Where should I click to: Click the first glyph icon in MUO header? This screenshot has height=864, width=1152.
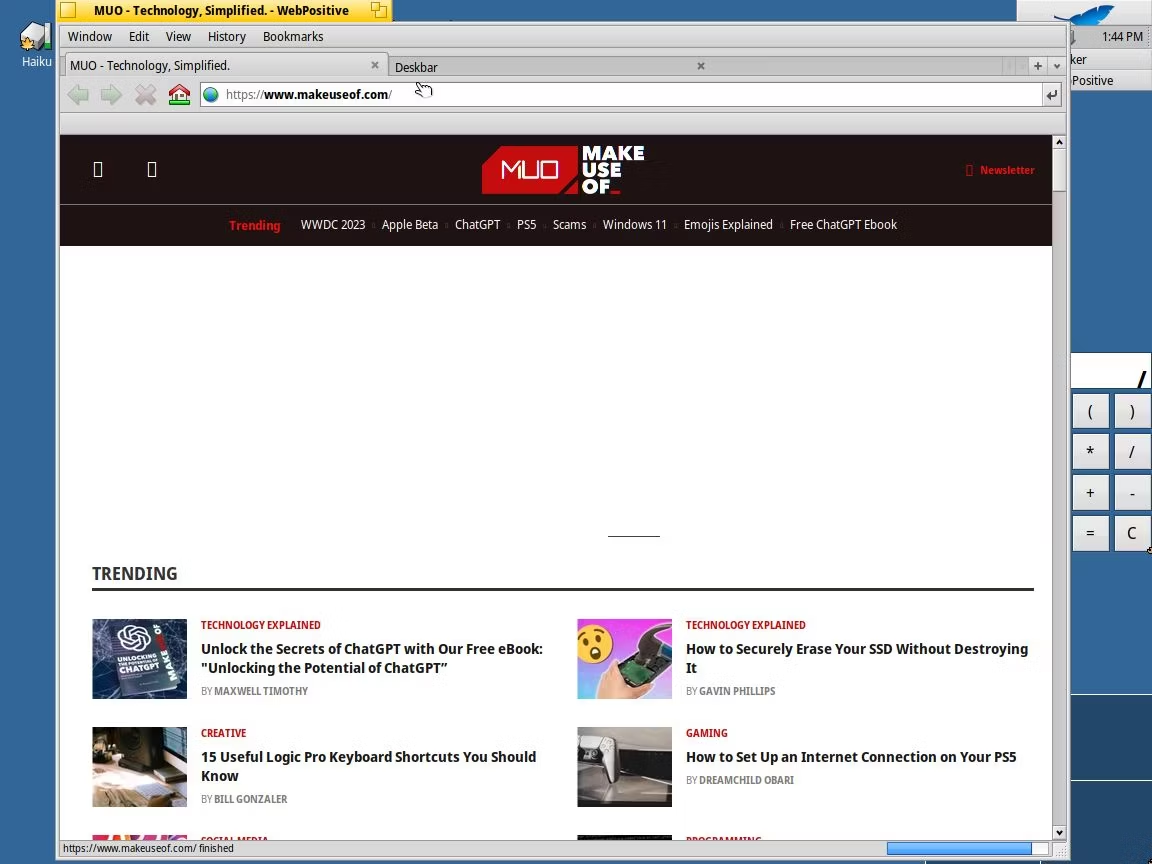(x=98, y=170)
